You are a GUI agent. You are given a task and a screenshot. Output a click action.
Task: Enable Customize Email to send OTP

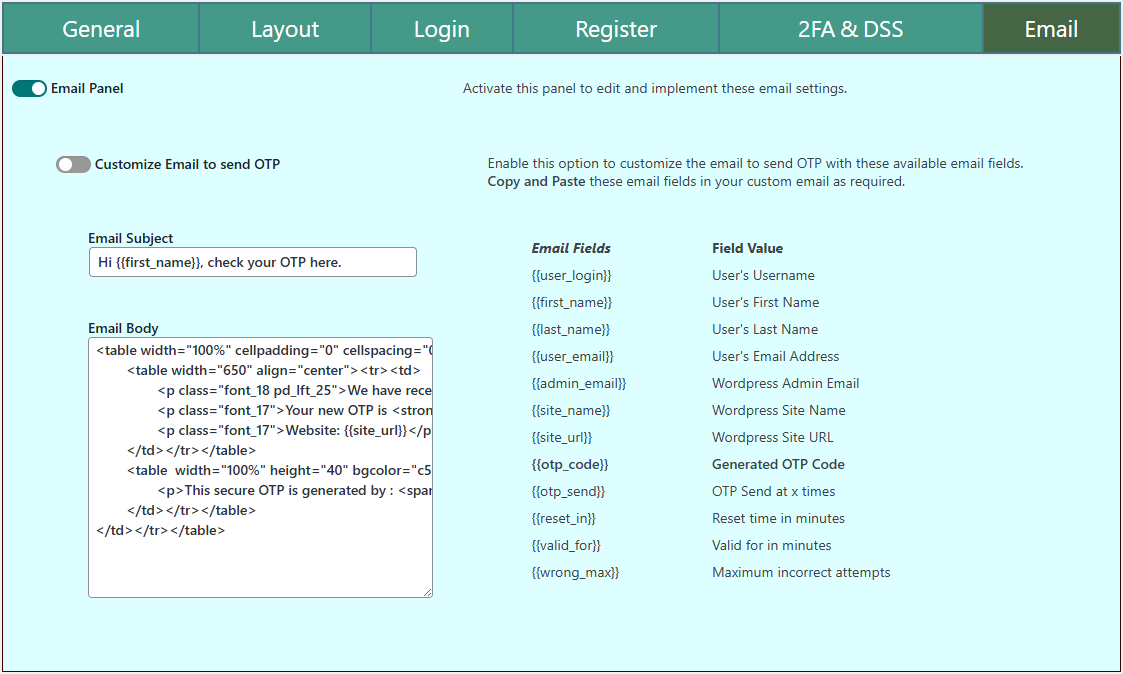[73, 165]
